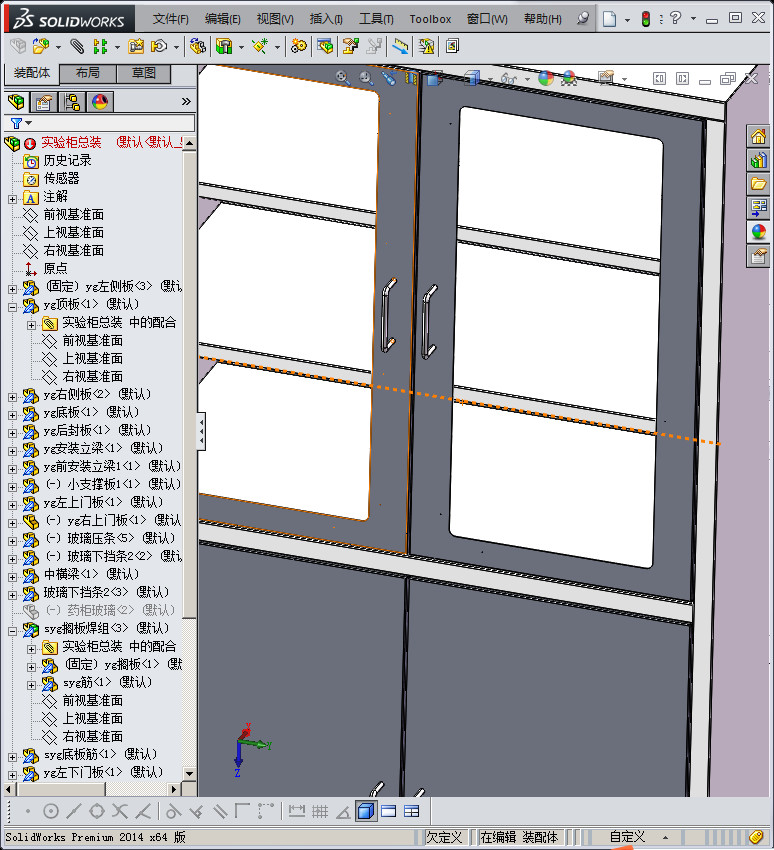Click the Reference Geometry icon
Screen dimensions: 774x850
(260, 46)
